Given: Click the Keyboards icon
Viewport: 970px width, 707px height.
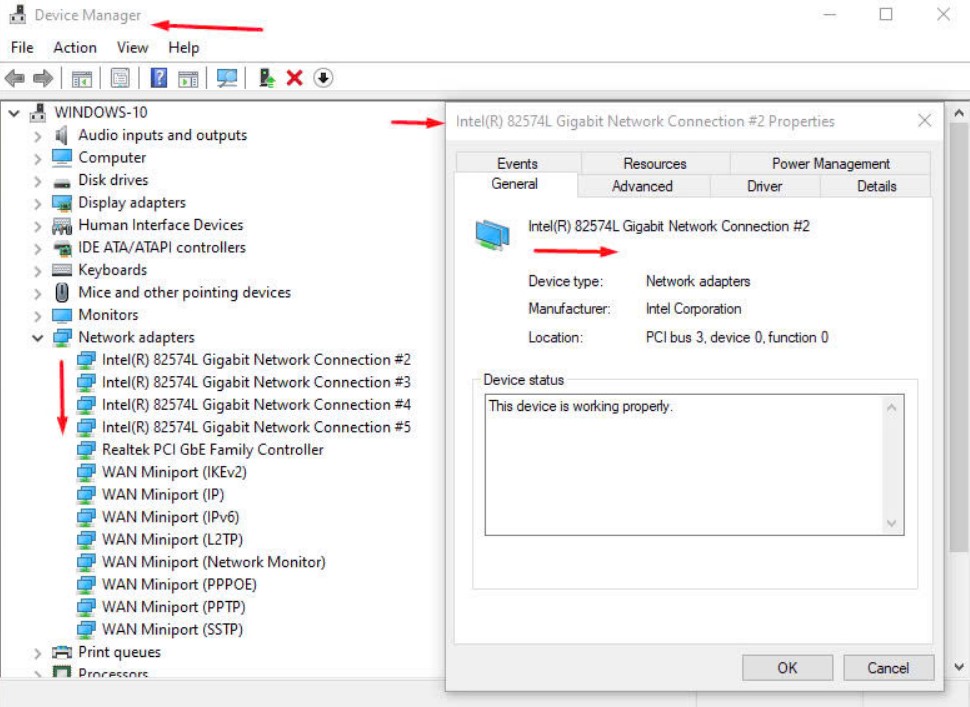Looking at the screenshot, I should (62, 270).
